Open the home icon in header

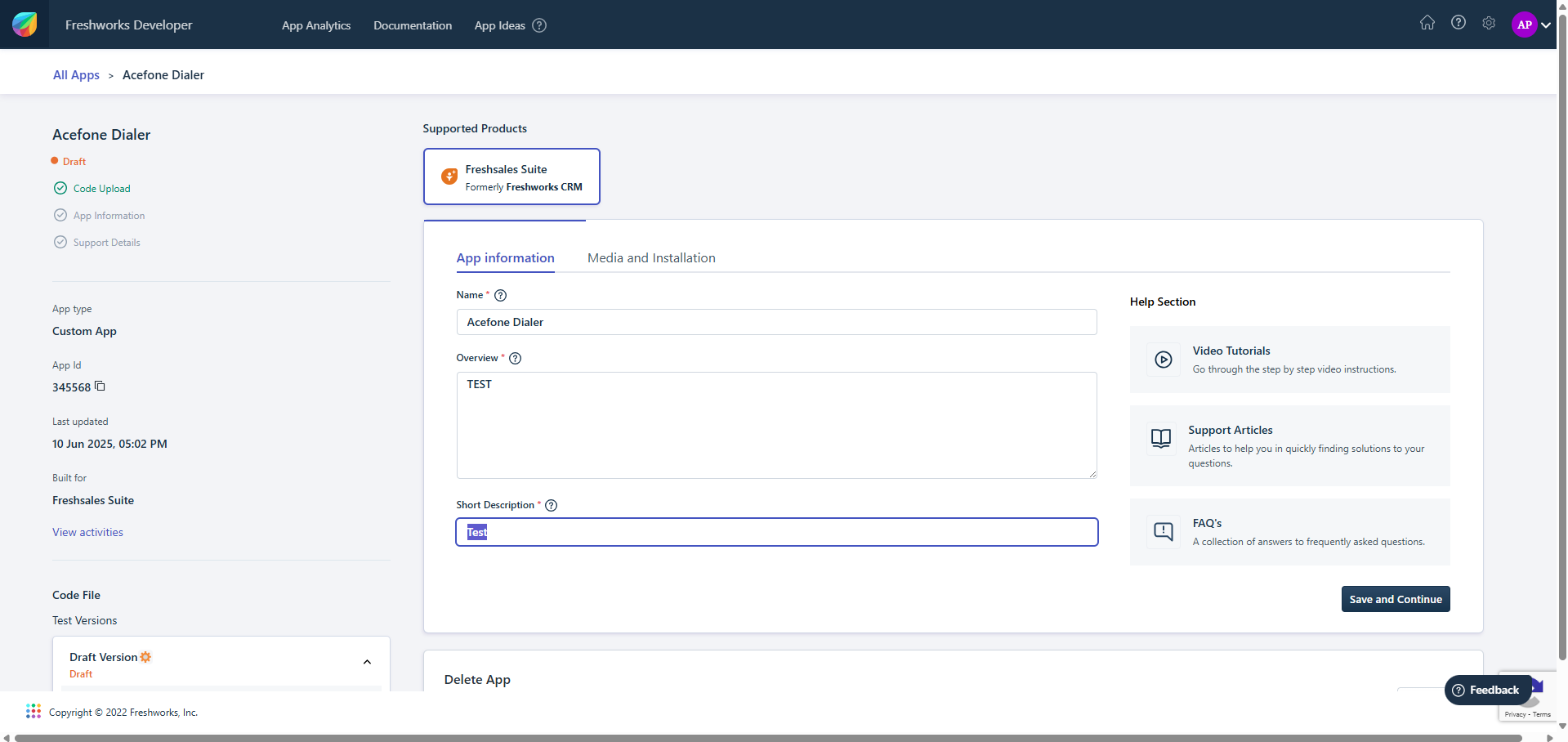click(x=1427, y=23)
